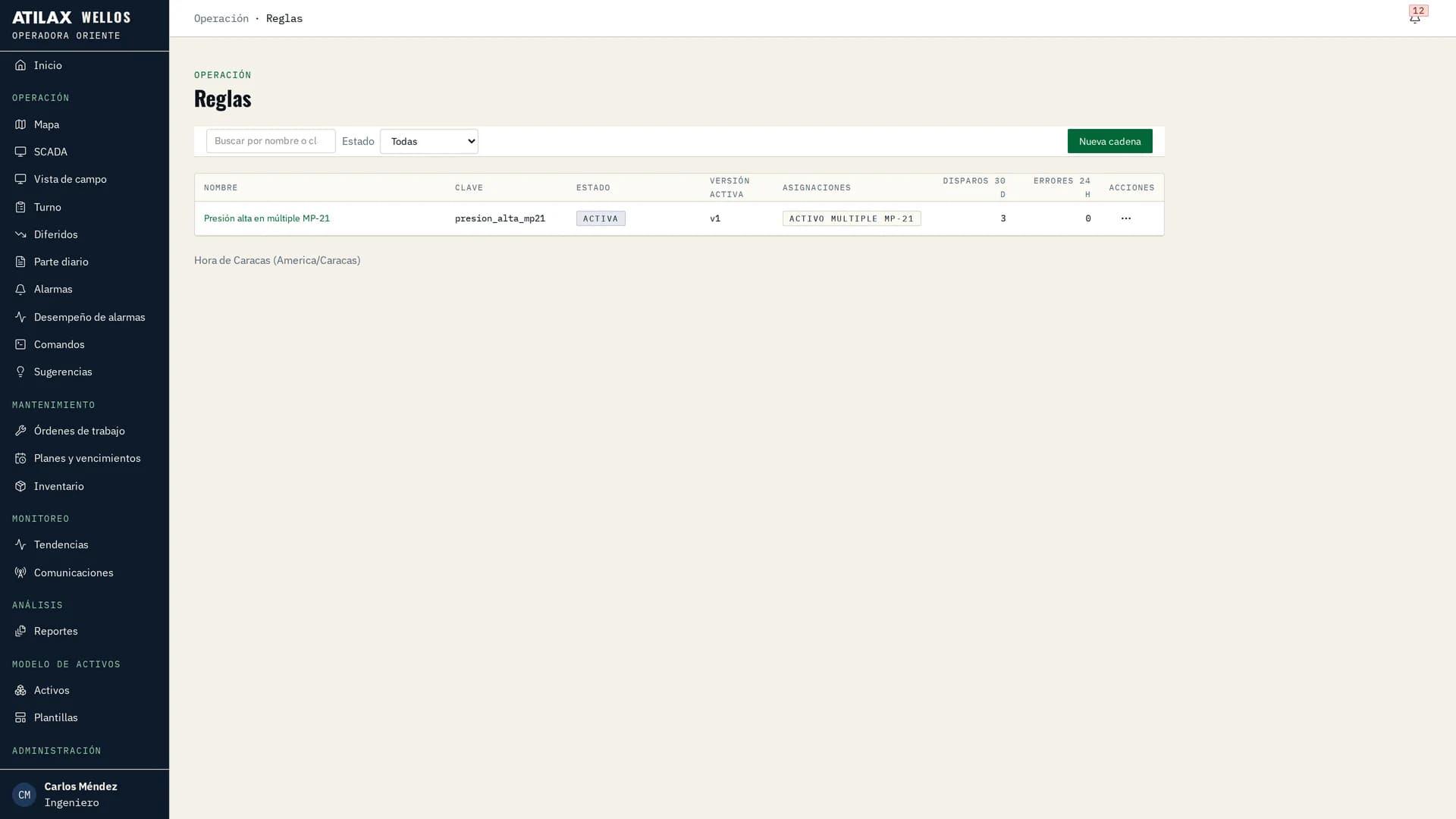This screenshot has width=1456, height=819.
Task: Click the ACTIVO MULTIPLE MP-21 assignment tag
Action: coord(852,218)
